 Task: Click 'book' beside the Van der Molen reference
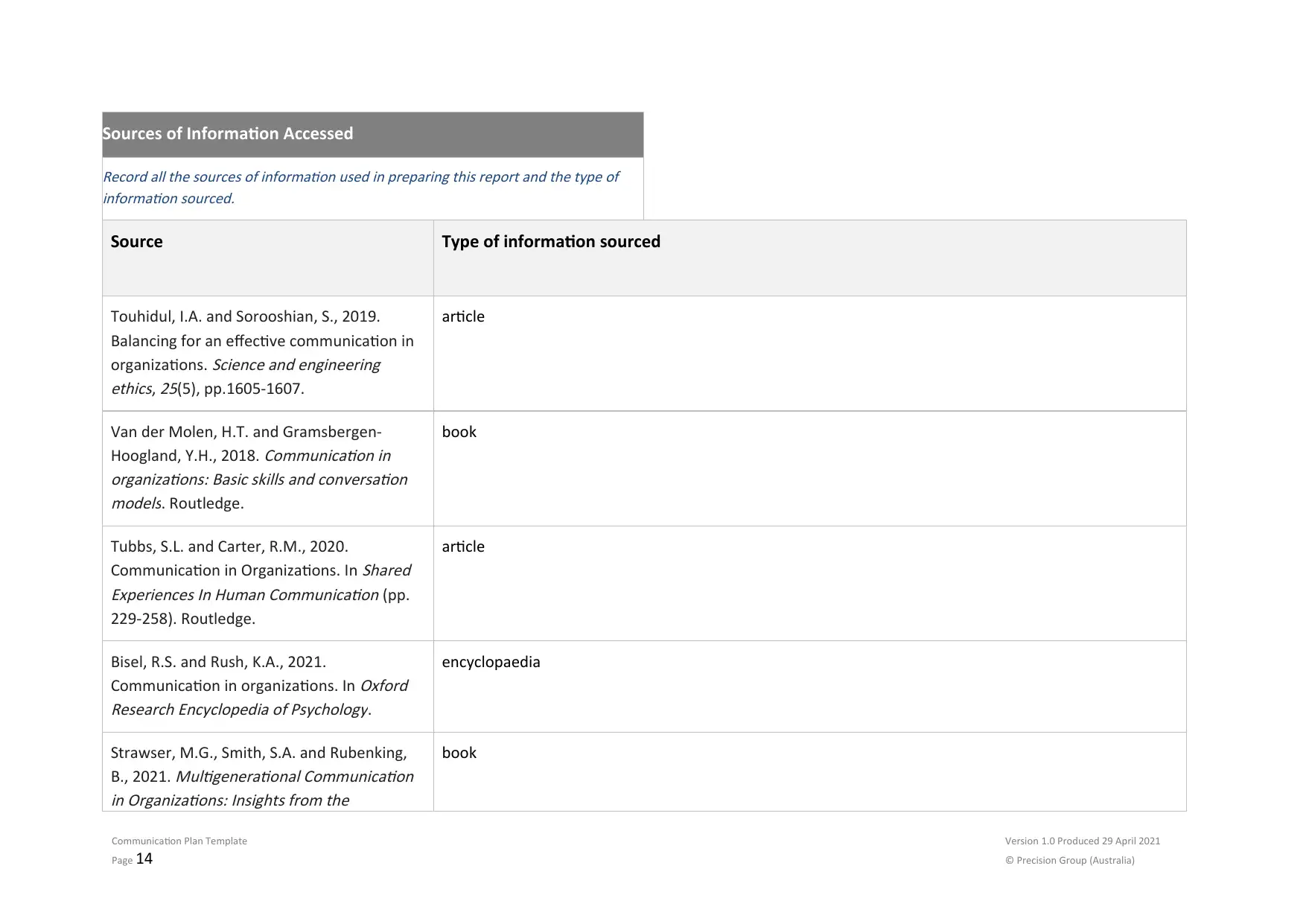(459, 432)
